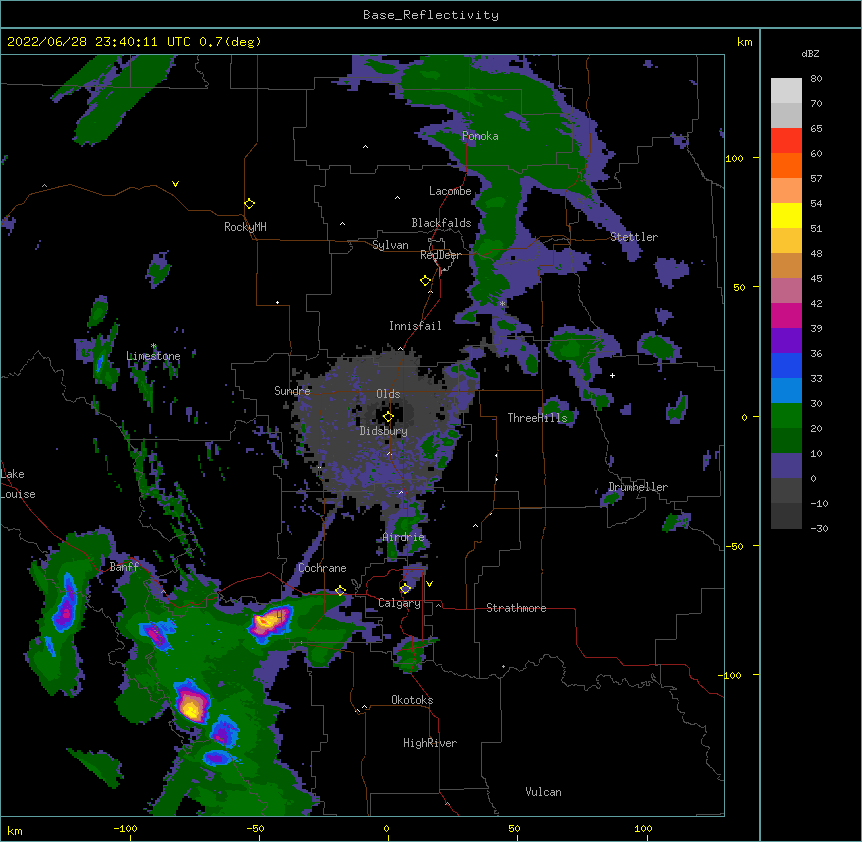Viewport: 862px width, 842px height.
Task: Click the dBZ legend heading
Action: pyautogui.click(x=810, y=53)
